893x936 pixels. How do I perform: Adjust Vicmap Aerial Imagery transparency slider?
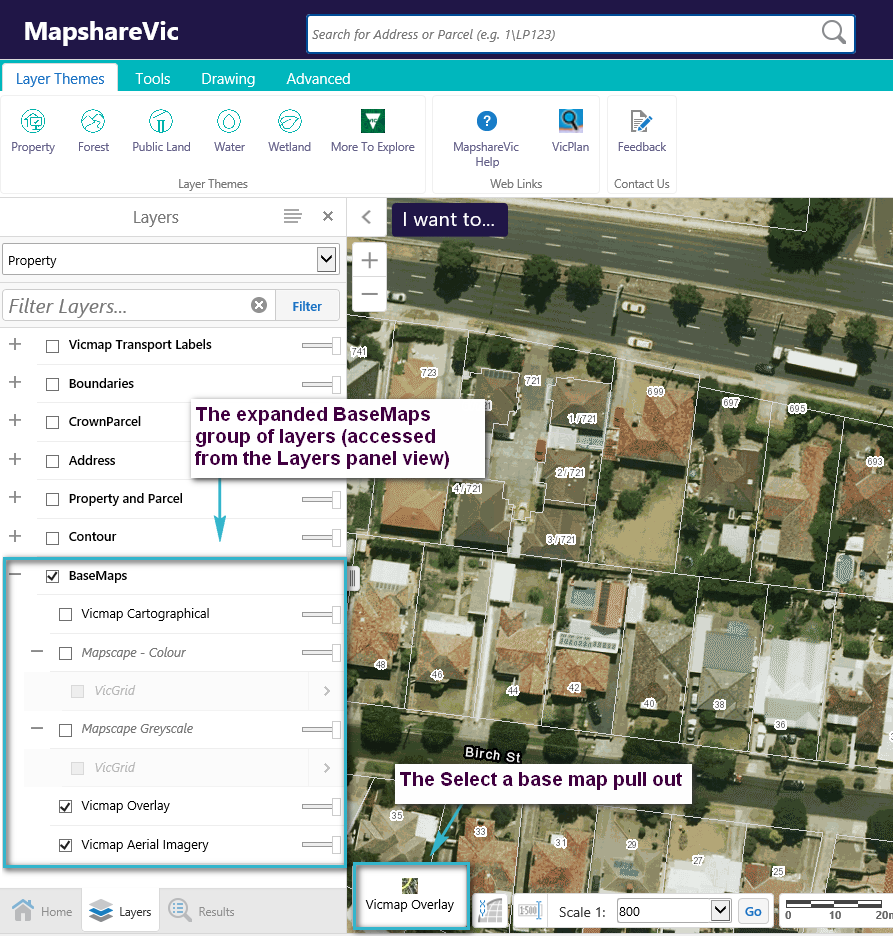click(321, 845)
